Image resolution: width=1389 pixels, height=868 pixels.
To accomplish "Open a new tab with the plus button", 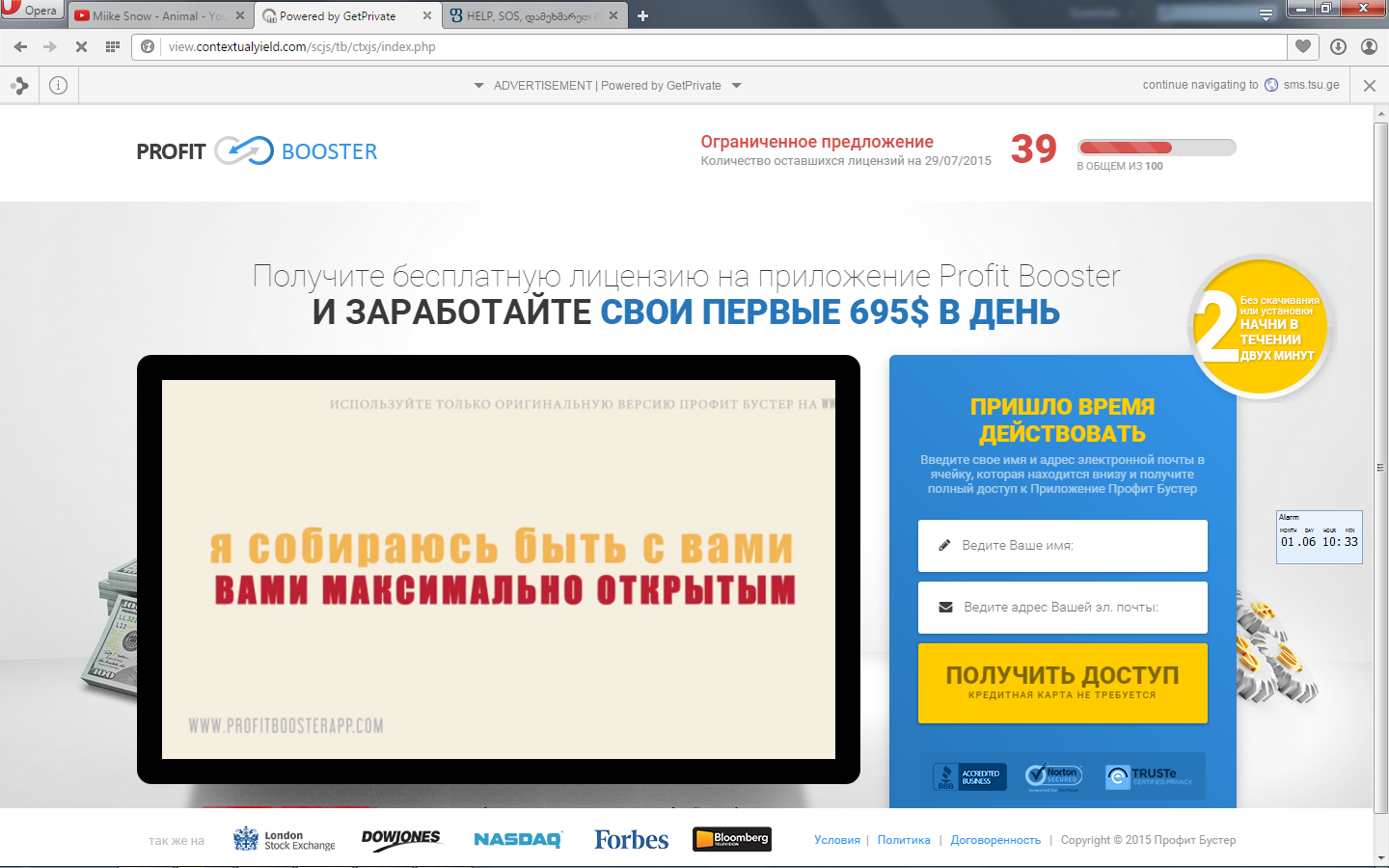I will (643, 15).
